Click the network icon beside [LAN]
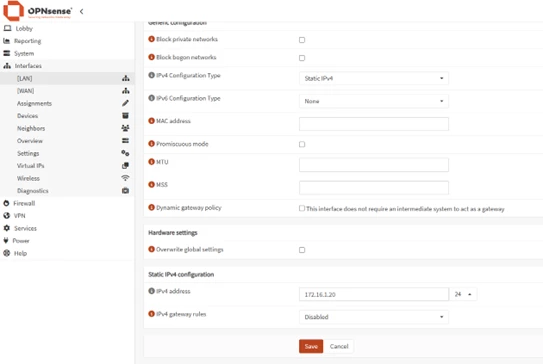 [125, 78]
